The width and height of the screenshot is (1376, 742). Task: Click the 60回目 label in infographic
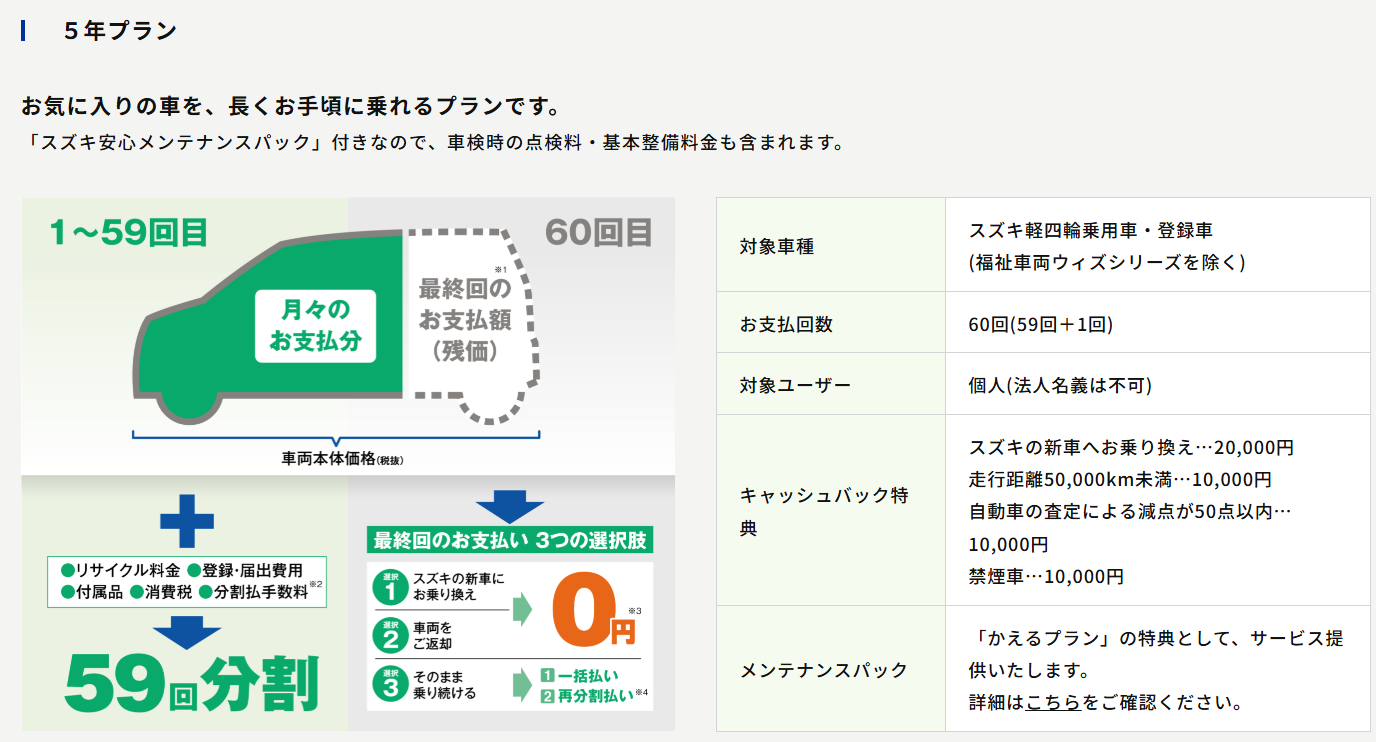599,233
